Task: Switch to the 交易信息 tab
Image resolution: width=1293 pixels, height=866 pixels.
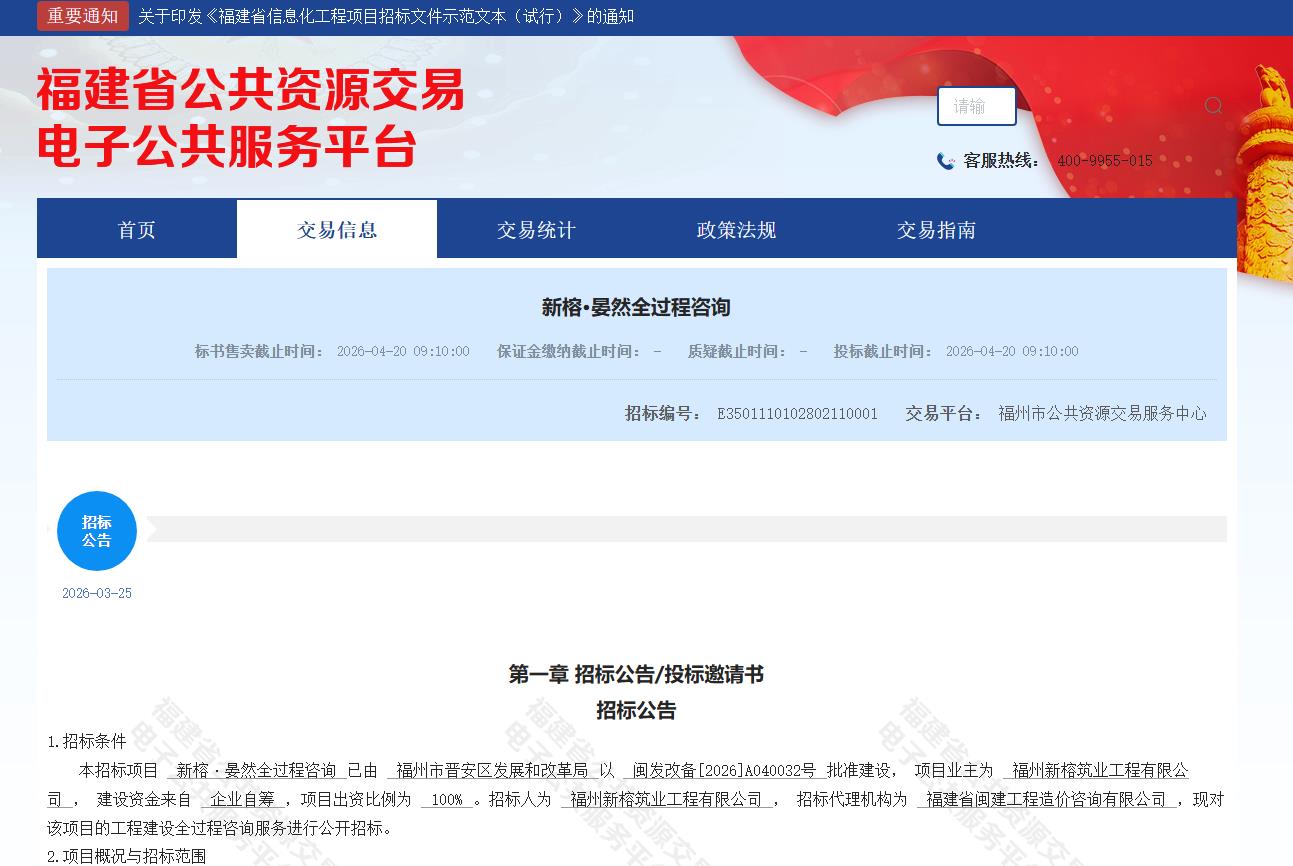Action: coord(337,230)
